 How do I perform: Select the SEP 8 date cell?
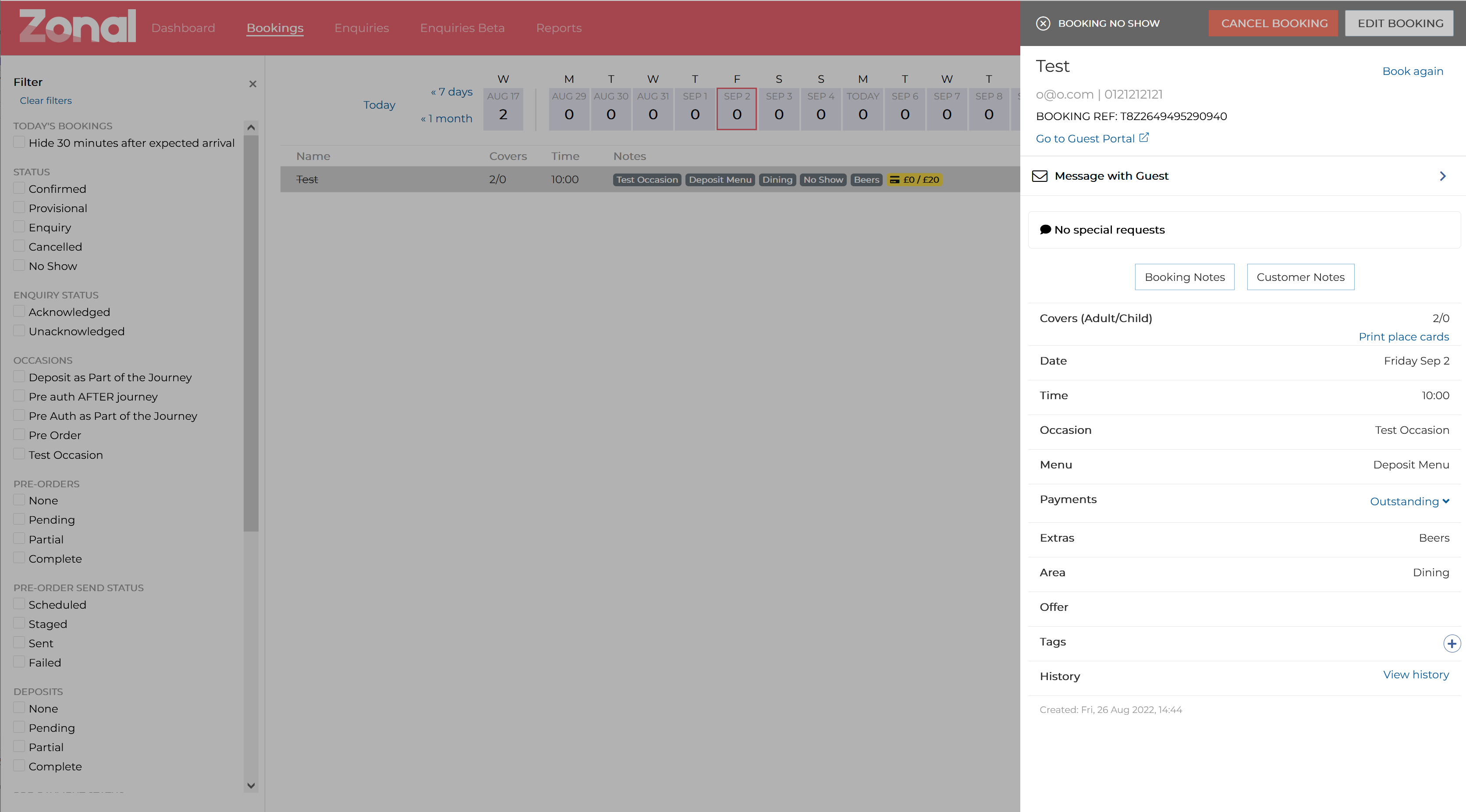(989, 109)
